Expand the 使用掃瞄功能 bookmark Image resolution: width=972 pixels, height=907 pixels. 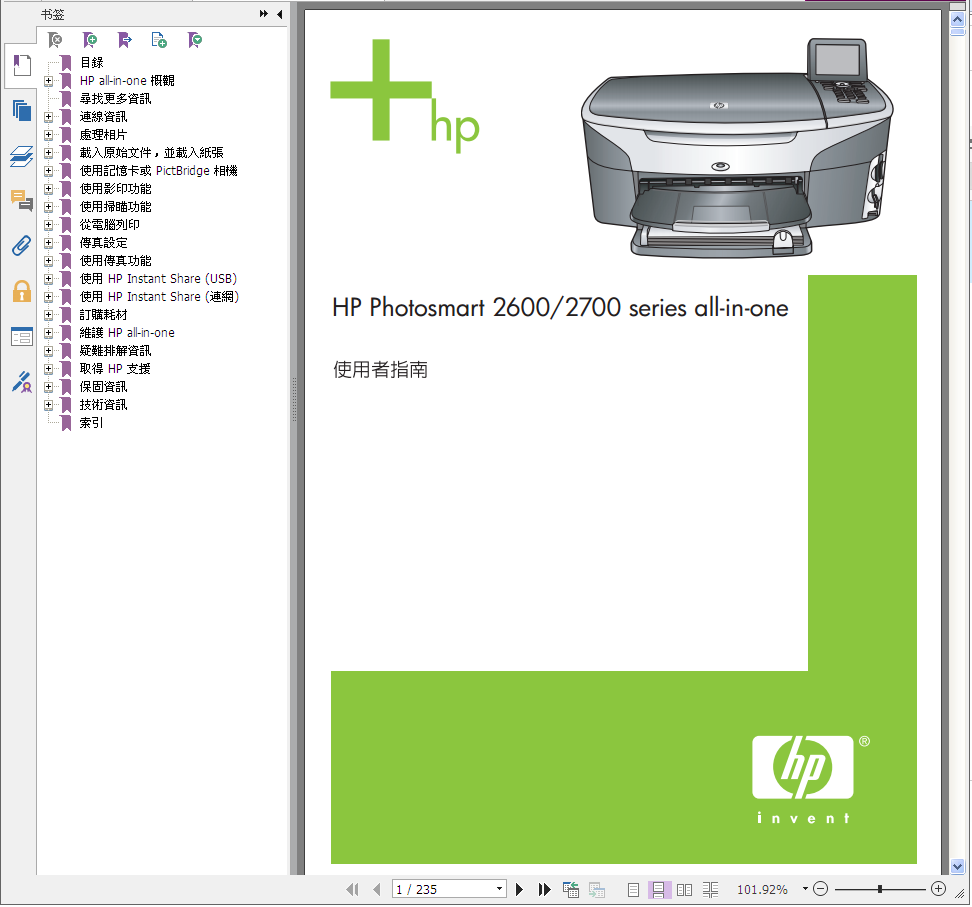pos(48,206)
